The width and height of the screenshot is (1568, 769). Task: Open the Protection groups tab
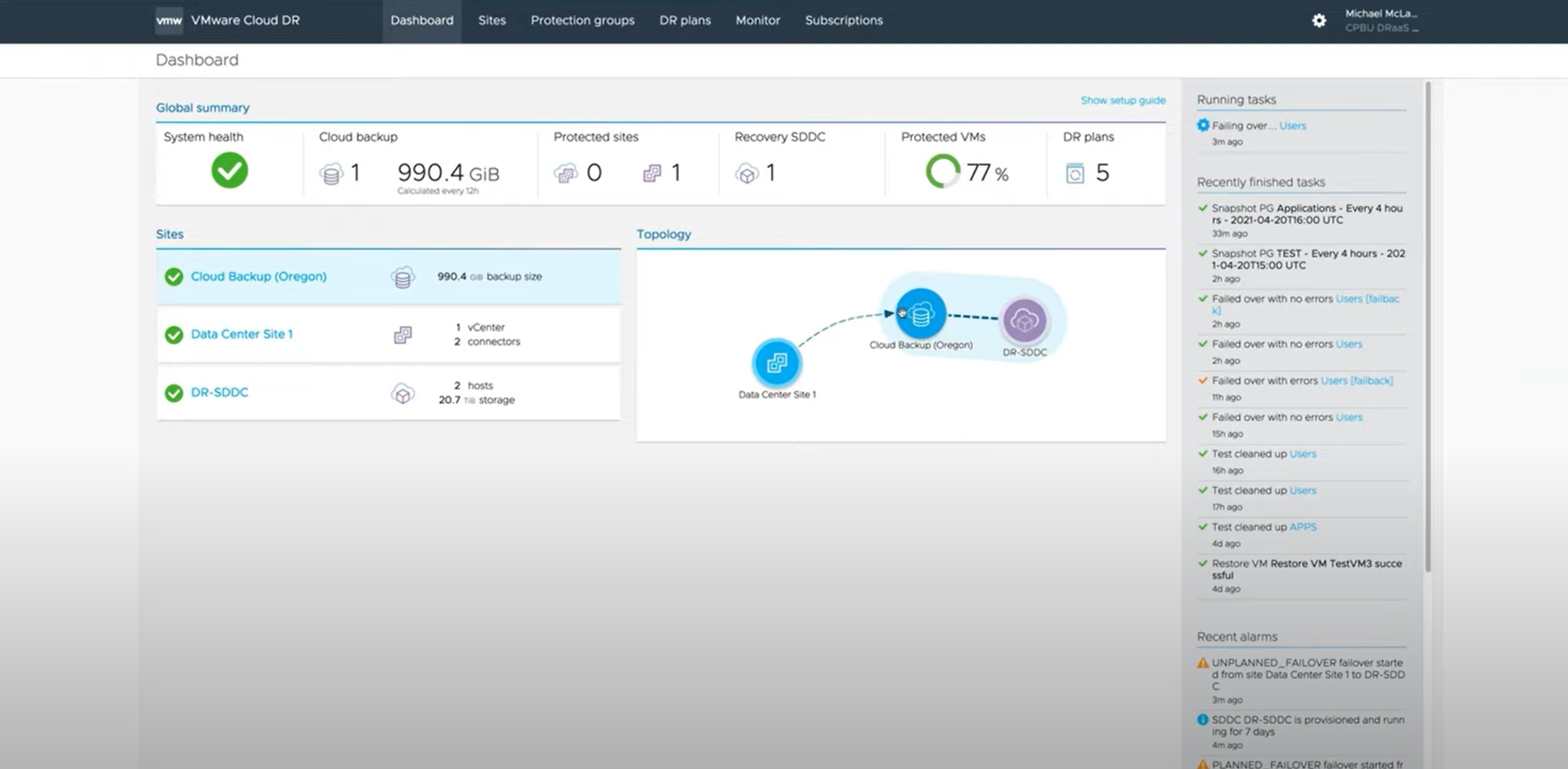tap(582, 21)
